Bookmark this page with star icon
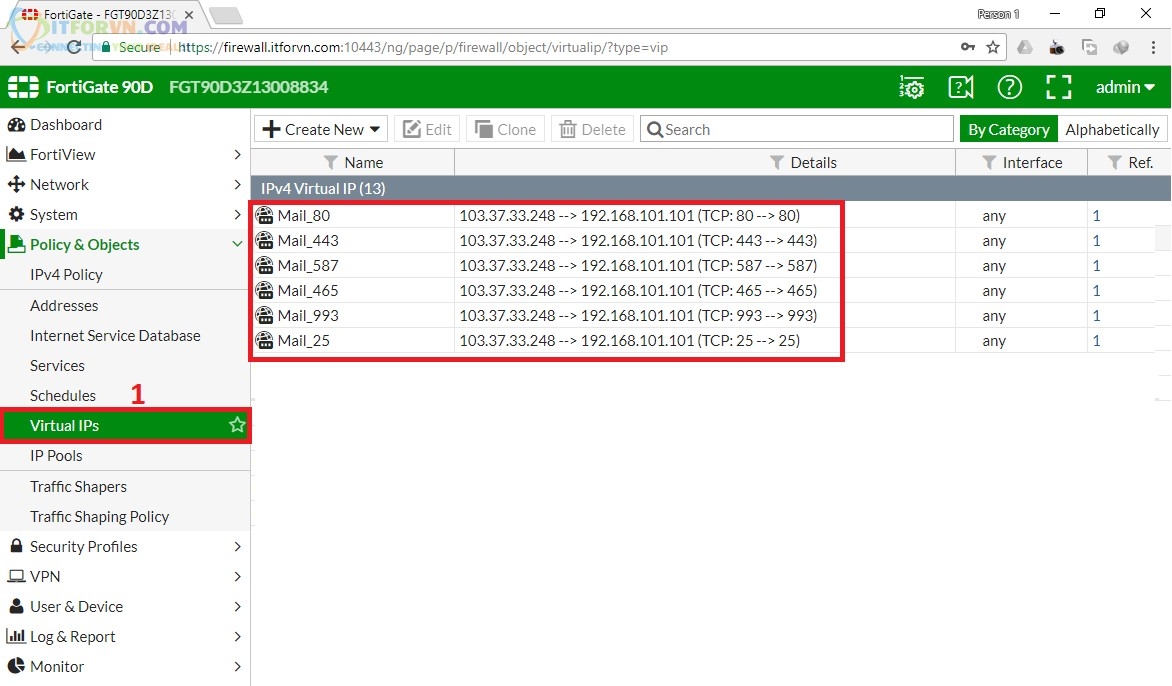Image resolution: width=1172 pixels, height=686 pixels. point(993,47)
